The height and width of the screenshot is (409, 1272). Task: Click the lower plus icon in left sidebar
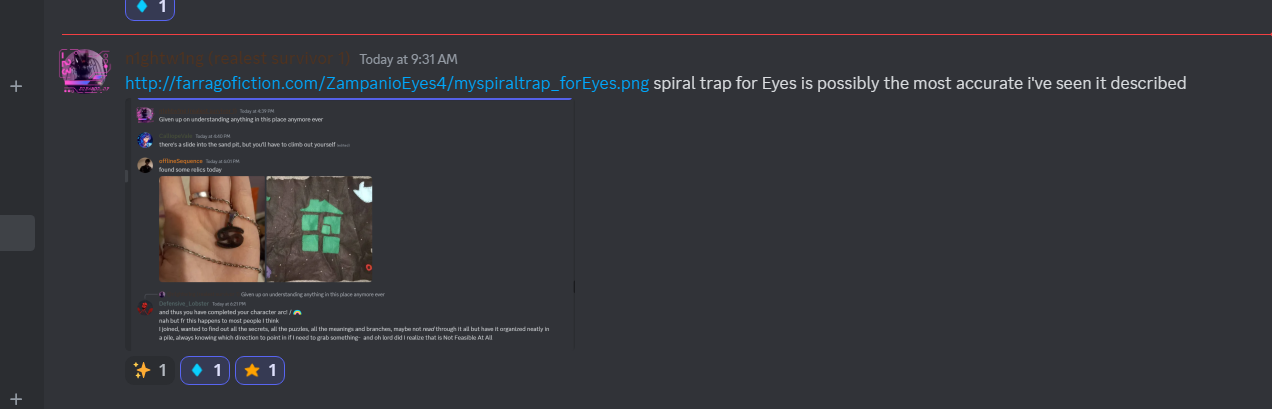tap(16, 399)
